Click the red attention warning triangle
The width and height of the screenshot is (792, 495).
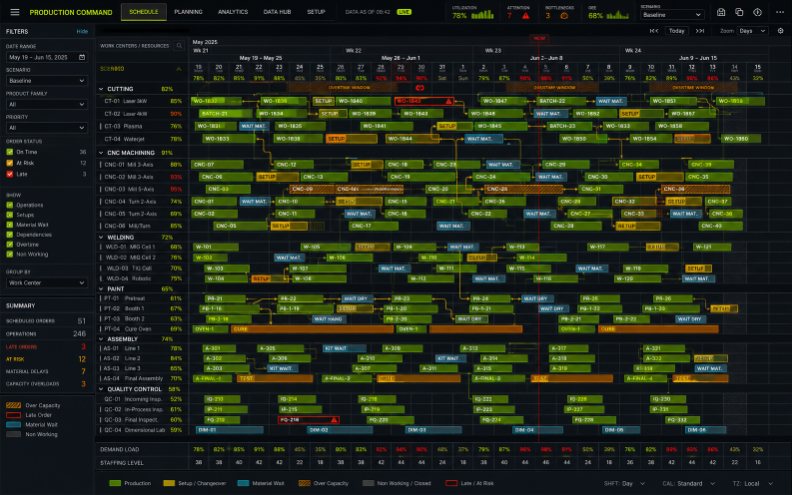tap(526, 16)
